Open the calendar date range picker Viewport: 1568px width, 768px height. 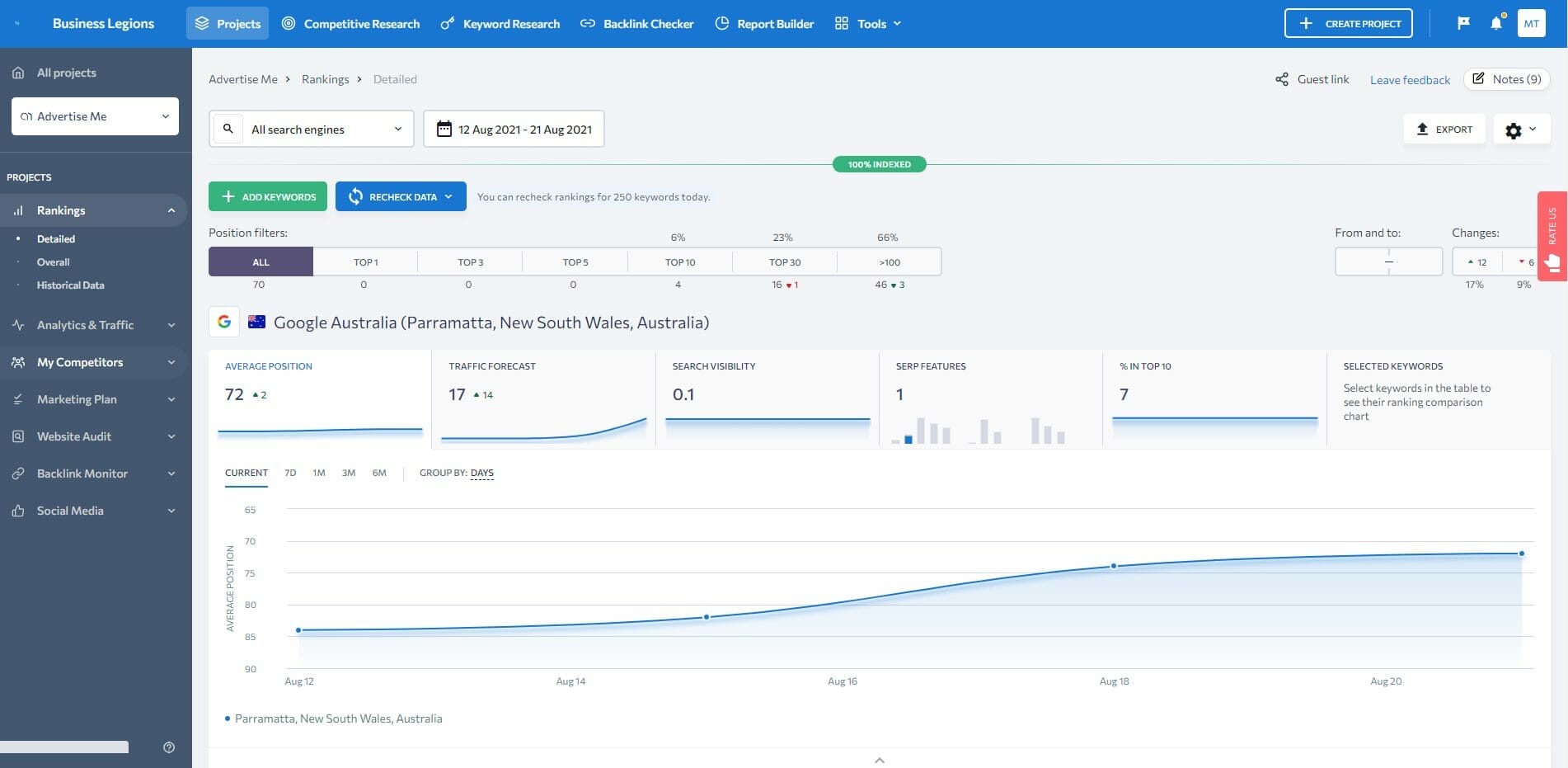point(444,129)
